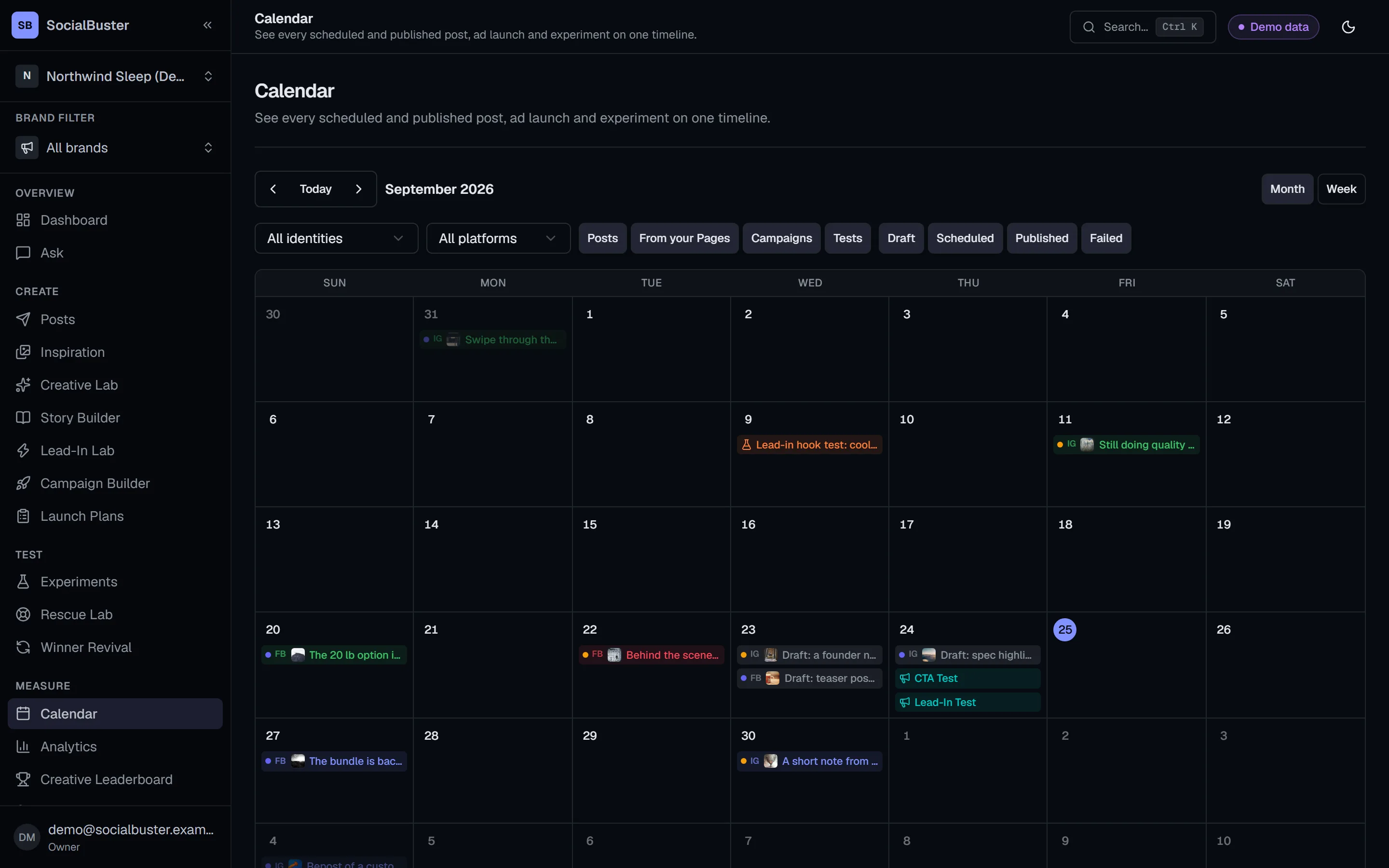Select Calendar in the sidebar
Viewport: 1389px width, 868px height.
(x=115, y=714)
